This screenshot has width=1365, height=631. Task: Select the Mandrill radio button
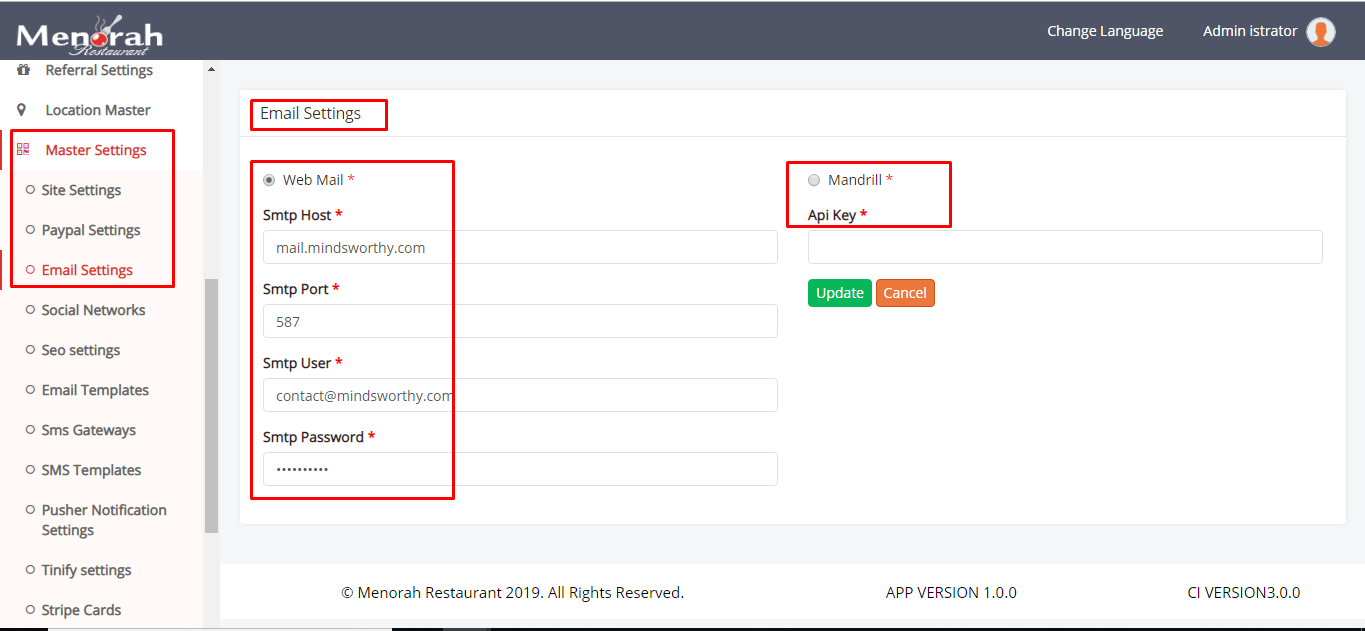click(x=814, y=180)
